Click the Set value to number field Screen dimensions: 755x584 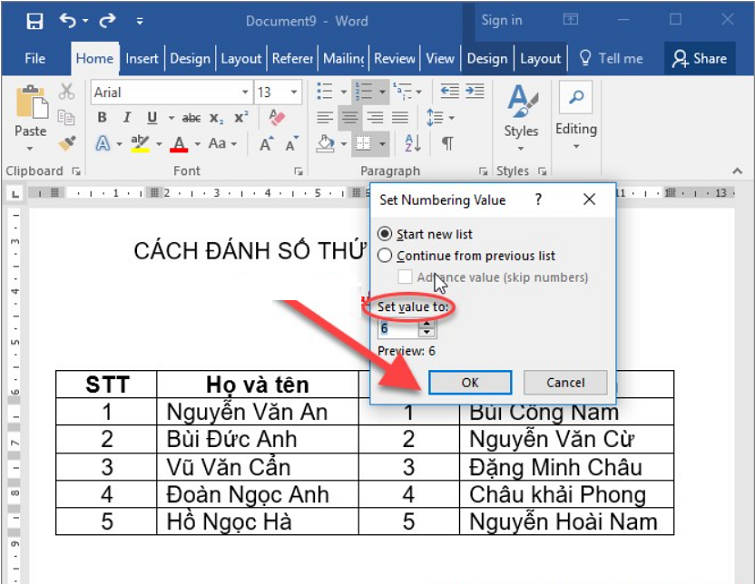[x=399, y=327]
